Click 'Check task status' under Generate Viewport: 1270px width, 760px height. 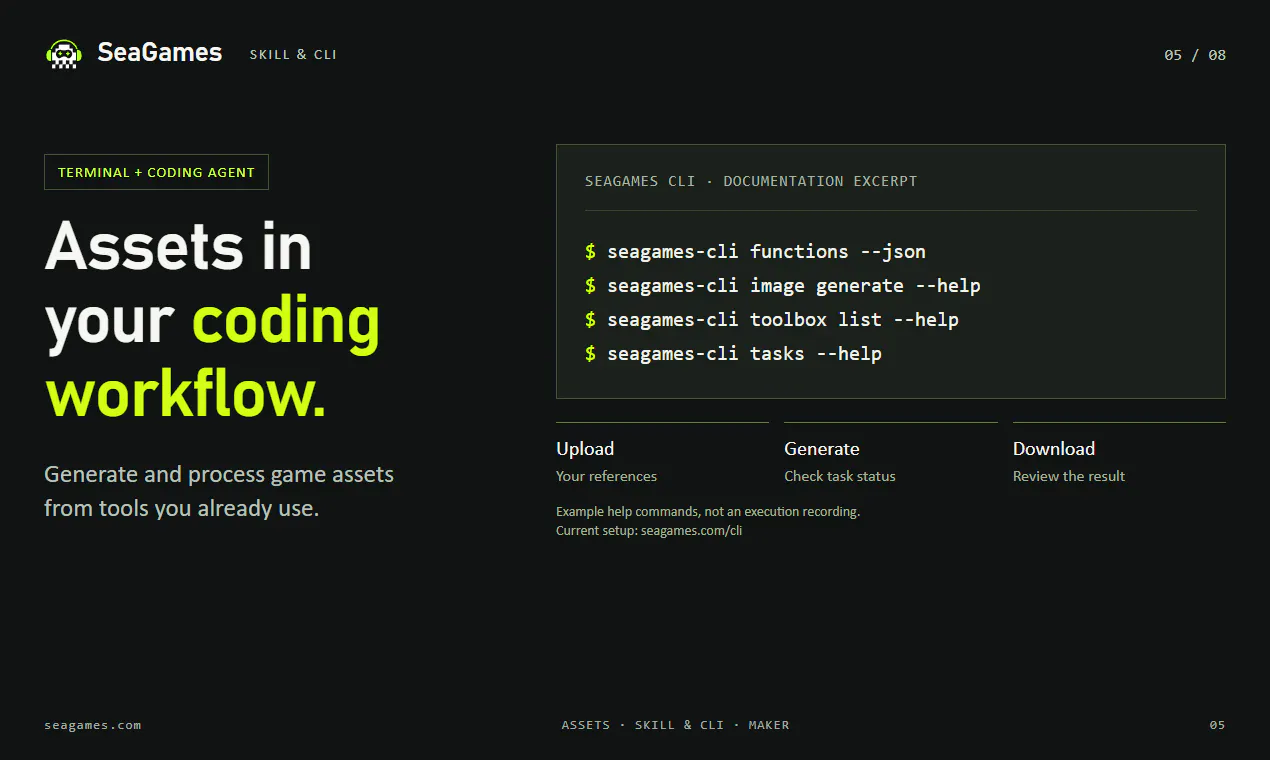[x=840, y=476]
